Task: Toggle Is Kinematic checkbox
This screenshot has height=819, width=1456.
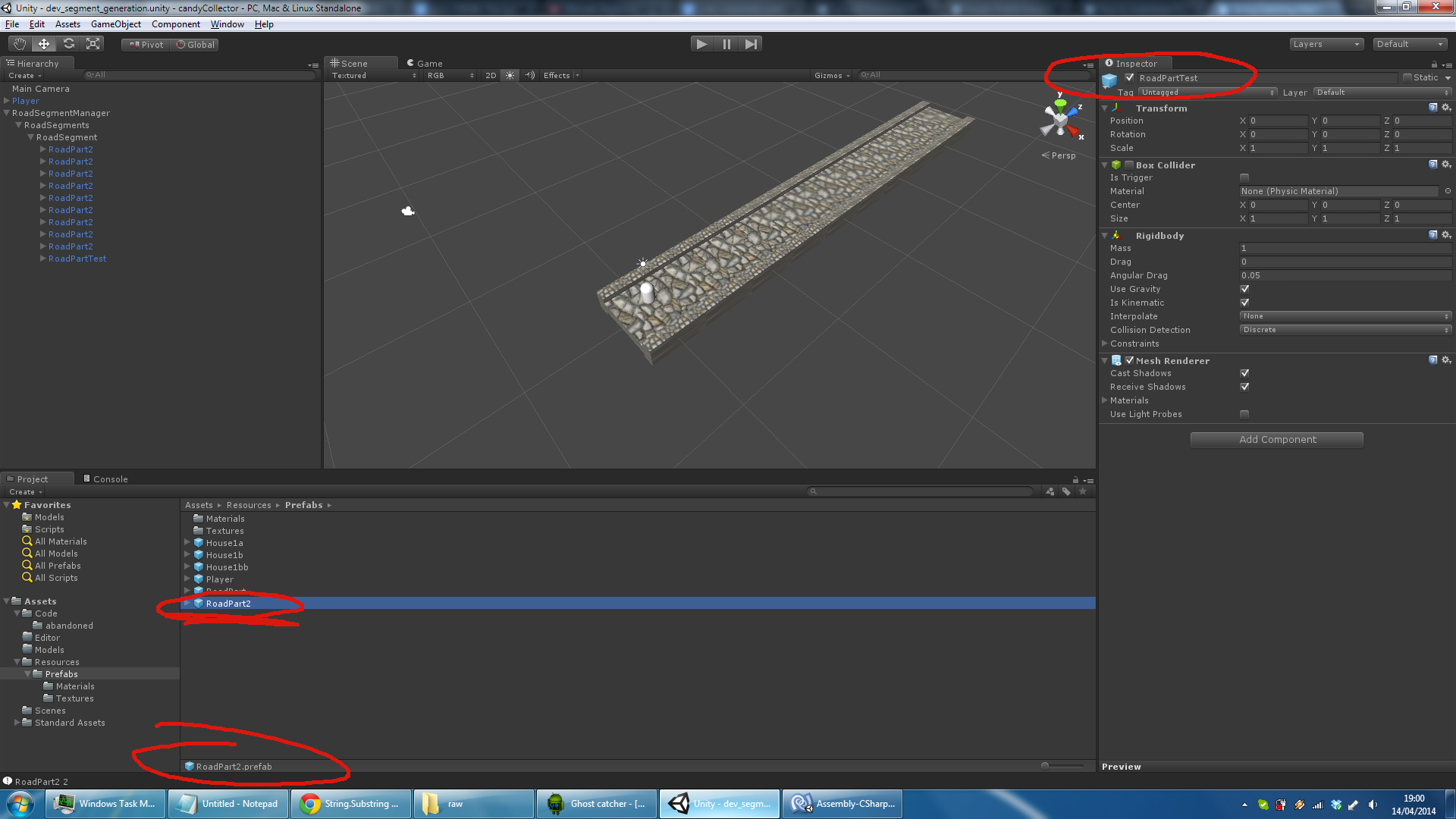Action: pos(1244,303)
